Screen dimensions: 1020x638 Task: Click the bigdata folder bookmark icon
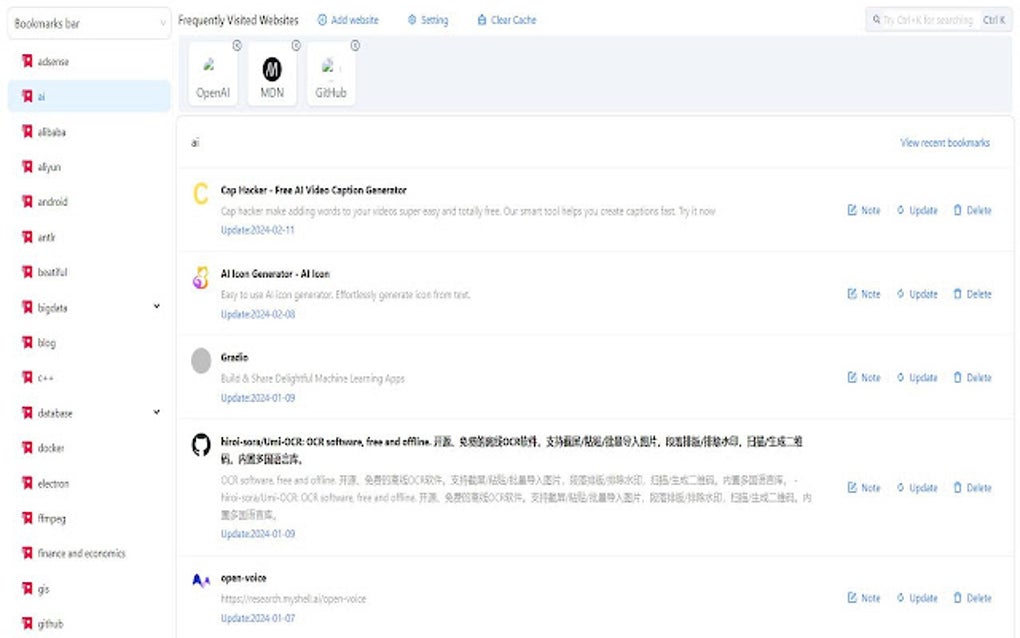tap(27, 307)
